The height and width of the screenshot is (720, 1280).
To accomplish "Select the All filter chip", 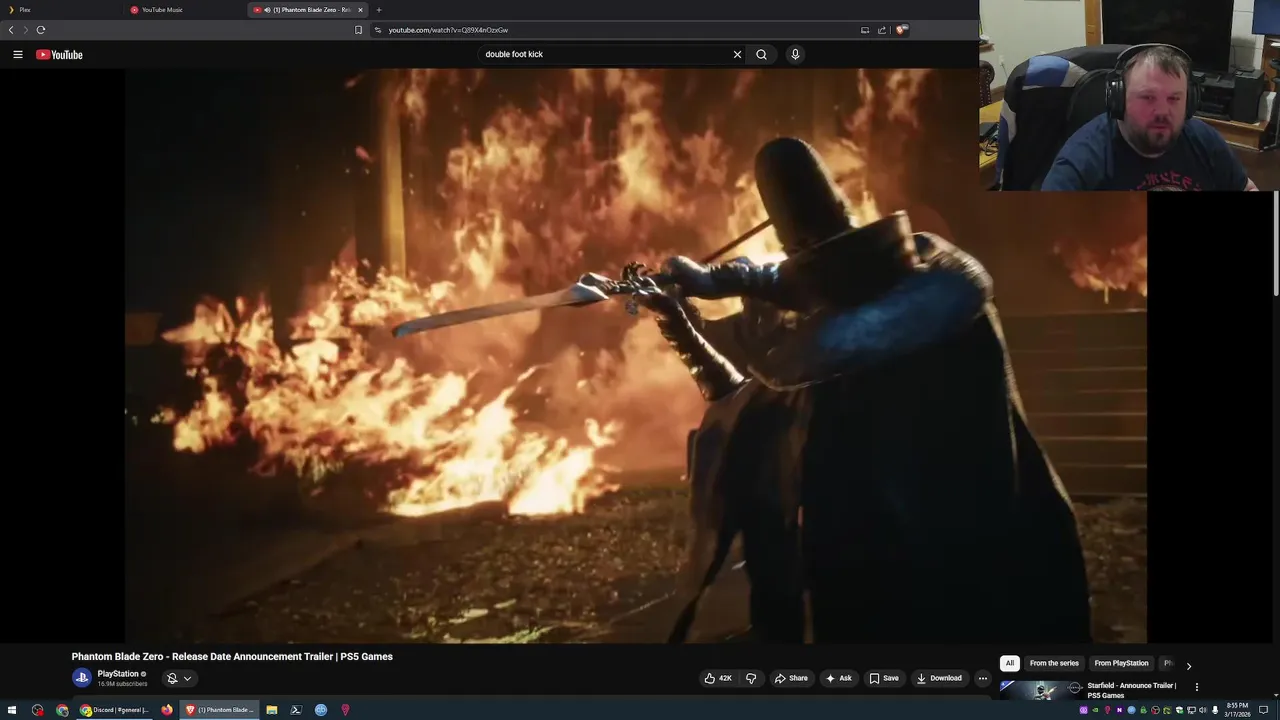I will coord(1010,663).
